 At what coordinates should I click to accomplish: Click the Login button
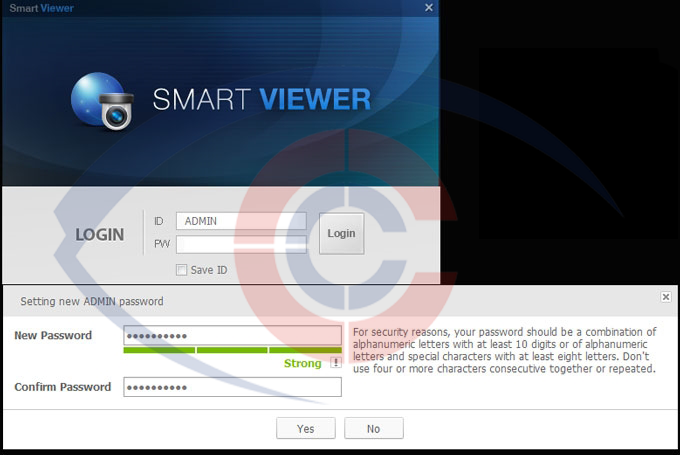(341, 233)
